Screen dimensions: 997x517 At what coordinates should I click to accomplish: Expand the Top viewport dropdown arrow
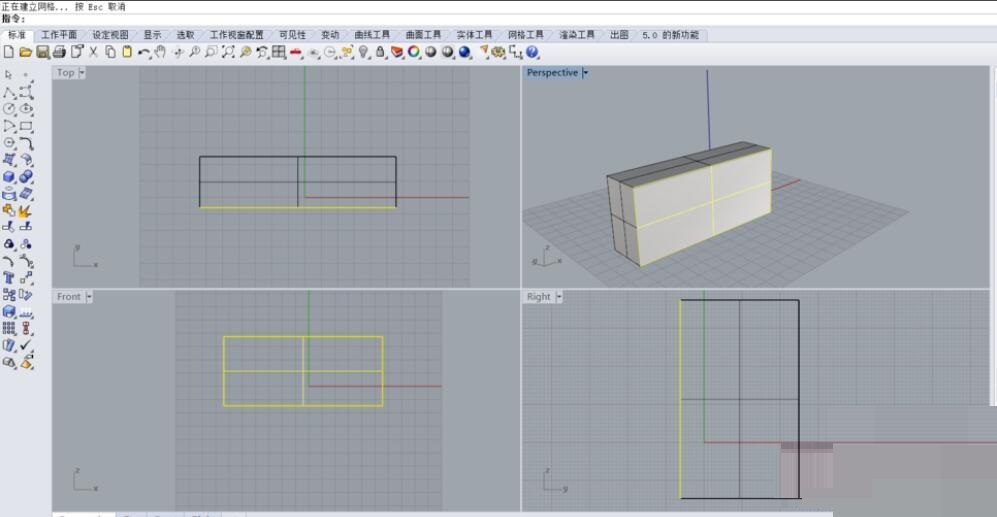tap(82, 73)
